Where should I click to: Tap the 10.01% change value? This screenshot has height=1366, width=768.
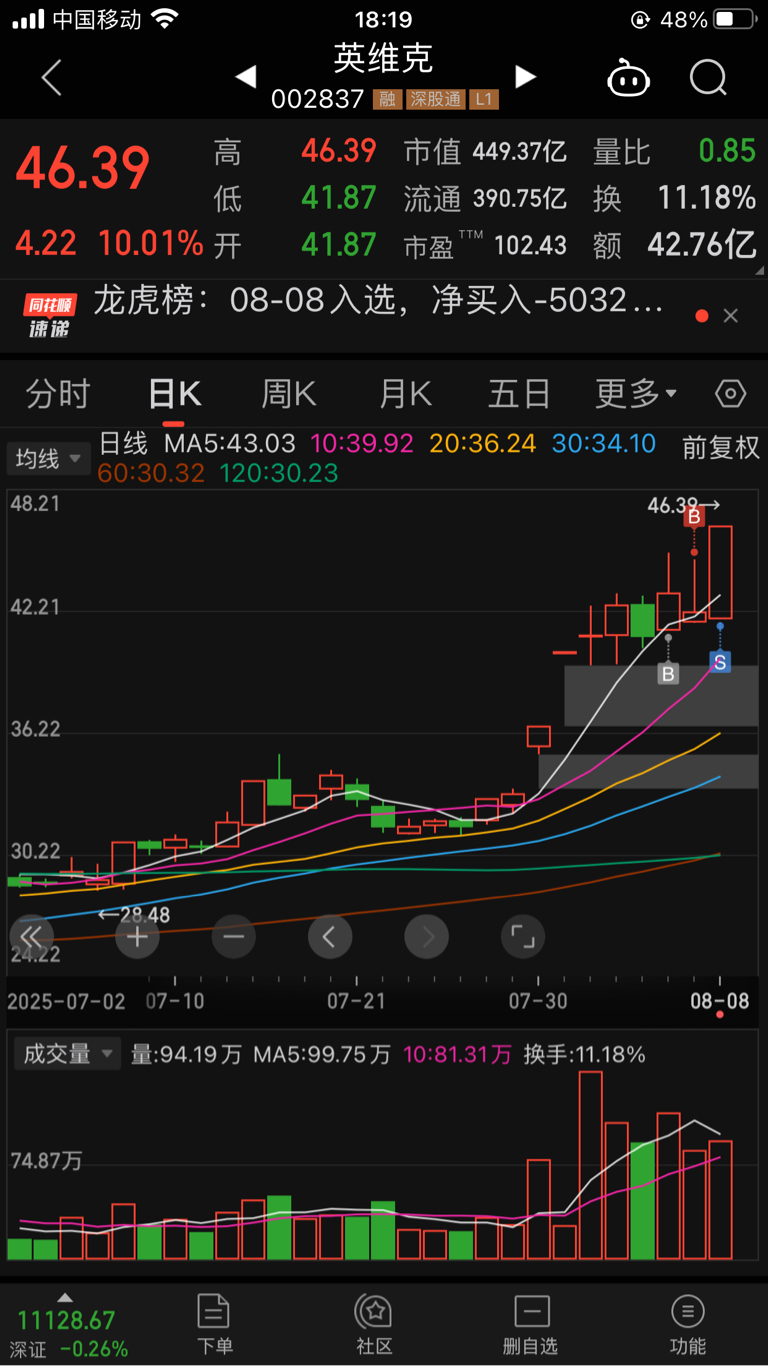(x=150, y=243)
